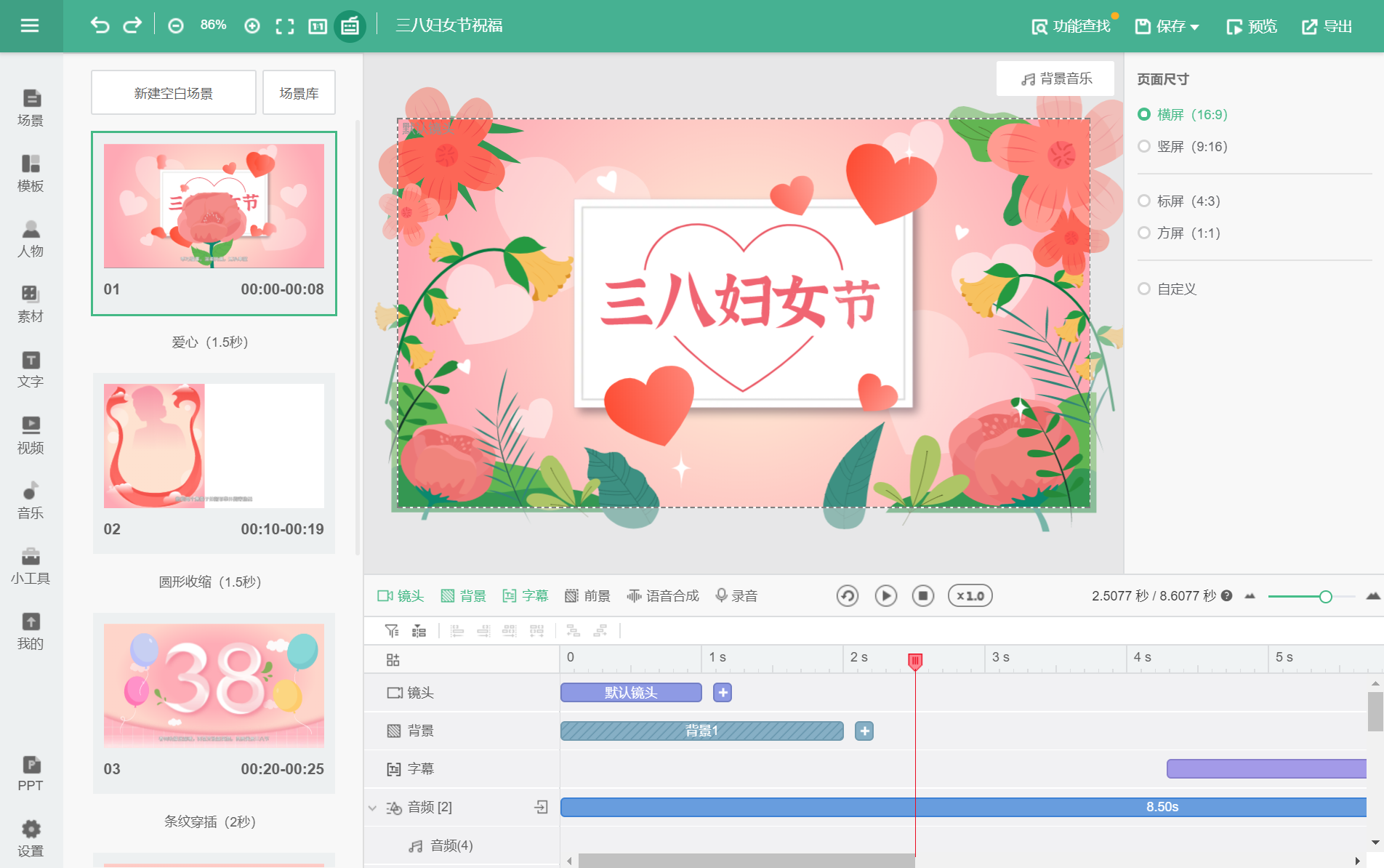Click the add-track grid icon beside the ruler
The width and height of the screenshot is (1384, 868).
393,659
